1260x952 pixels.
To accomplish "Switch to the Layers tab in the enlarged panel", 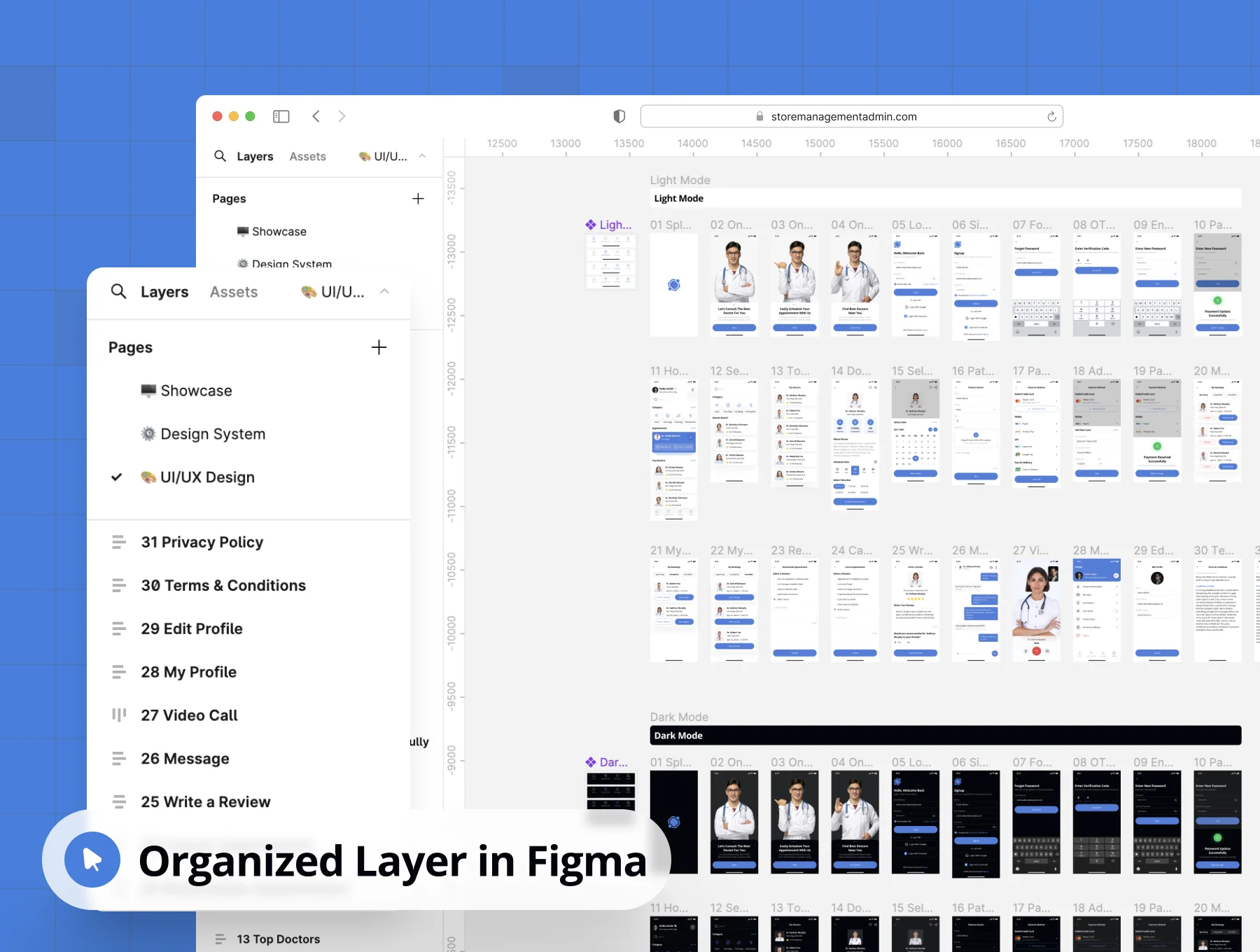I will [x=164, y=292].
